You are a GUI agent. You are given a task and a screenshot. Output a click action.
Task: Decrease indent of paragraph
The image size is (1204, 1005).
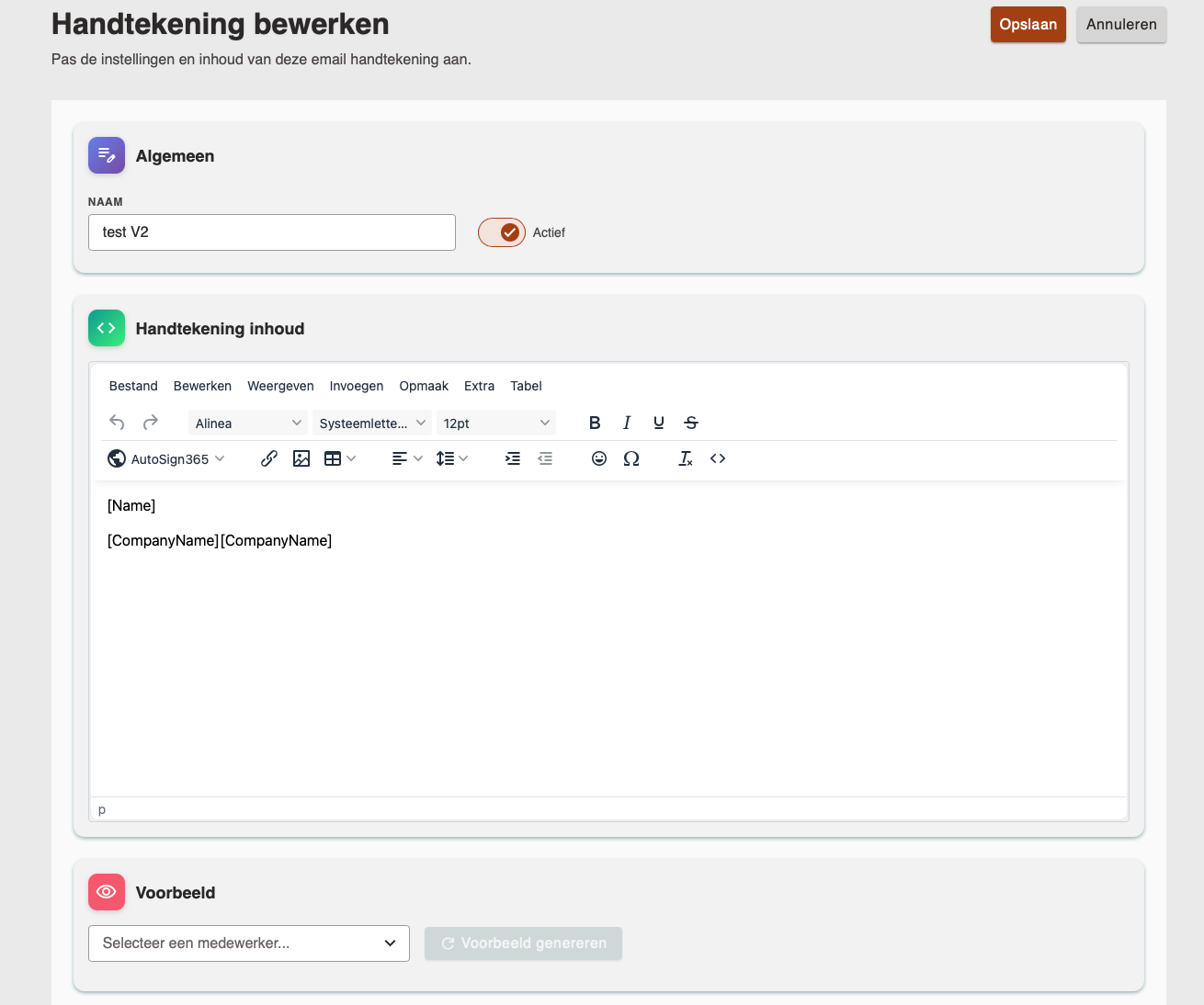(x=545, y=458)
